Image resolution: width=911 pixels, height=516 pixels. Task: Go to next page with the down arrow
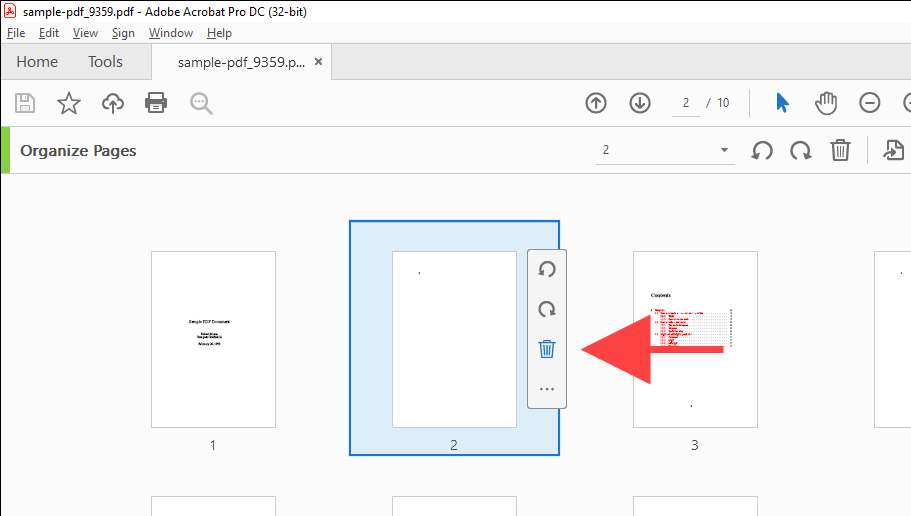[x=640, y=103]
